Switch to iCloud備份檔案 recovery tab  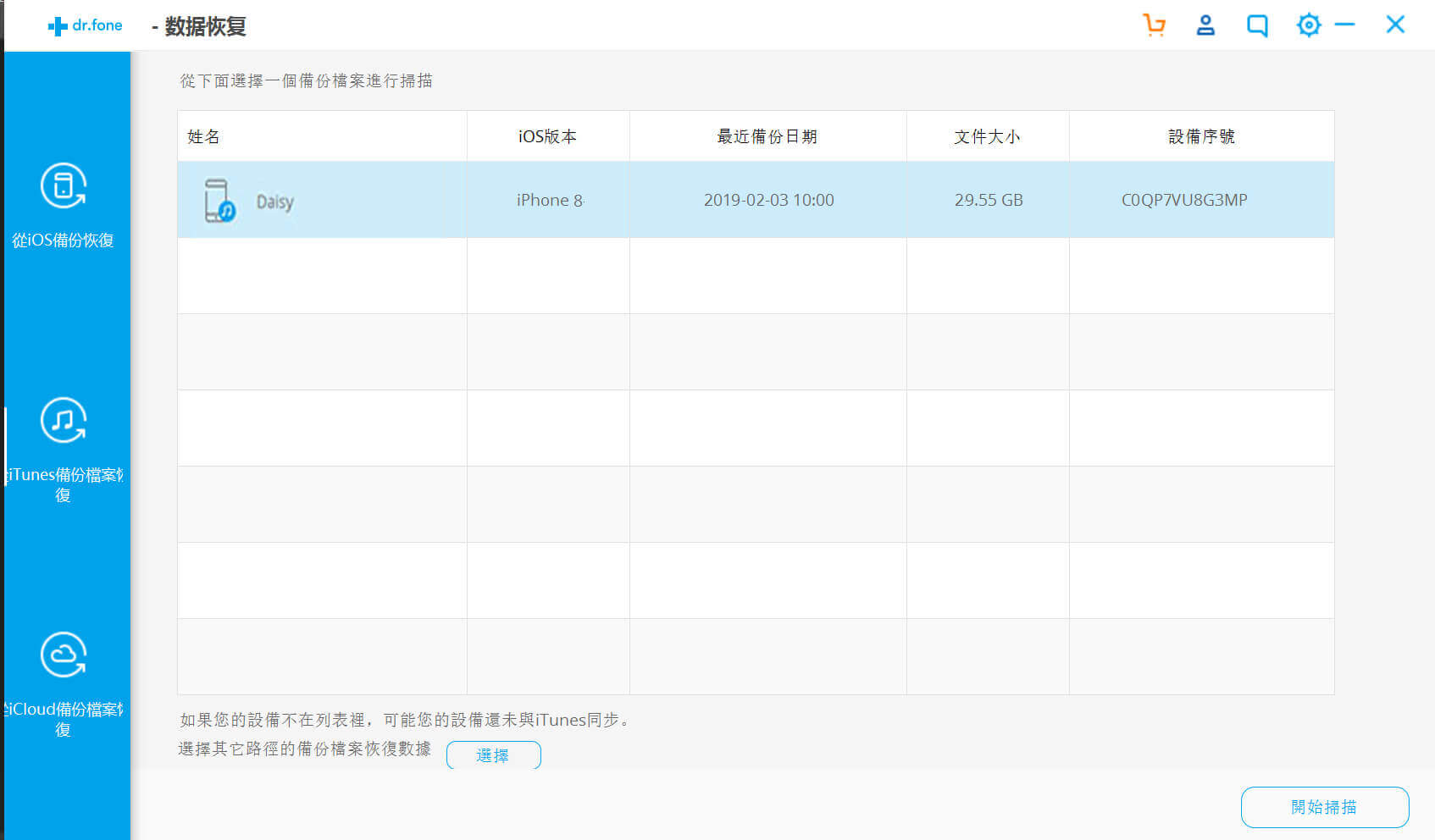tap(64, 718)
